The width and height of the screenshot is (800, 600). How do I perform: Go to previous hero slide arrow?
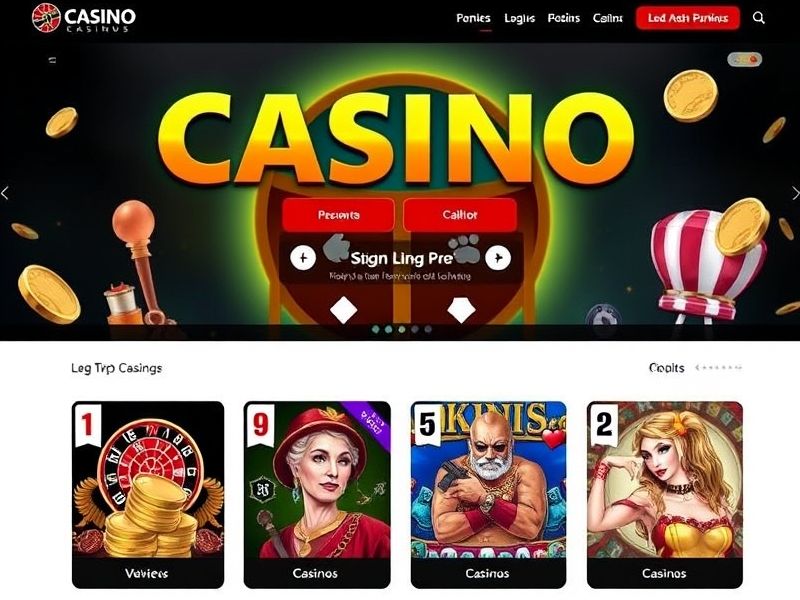(5, 193)
